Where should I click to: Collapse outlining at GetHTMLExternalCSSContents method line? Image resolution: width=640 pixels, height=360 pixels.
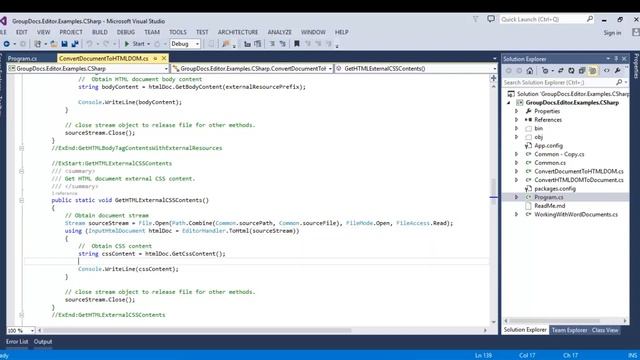(21, 200)
